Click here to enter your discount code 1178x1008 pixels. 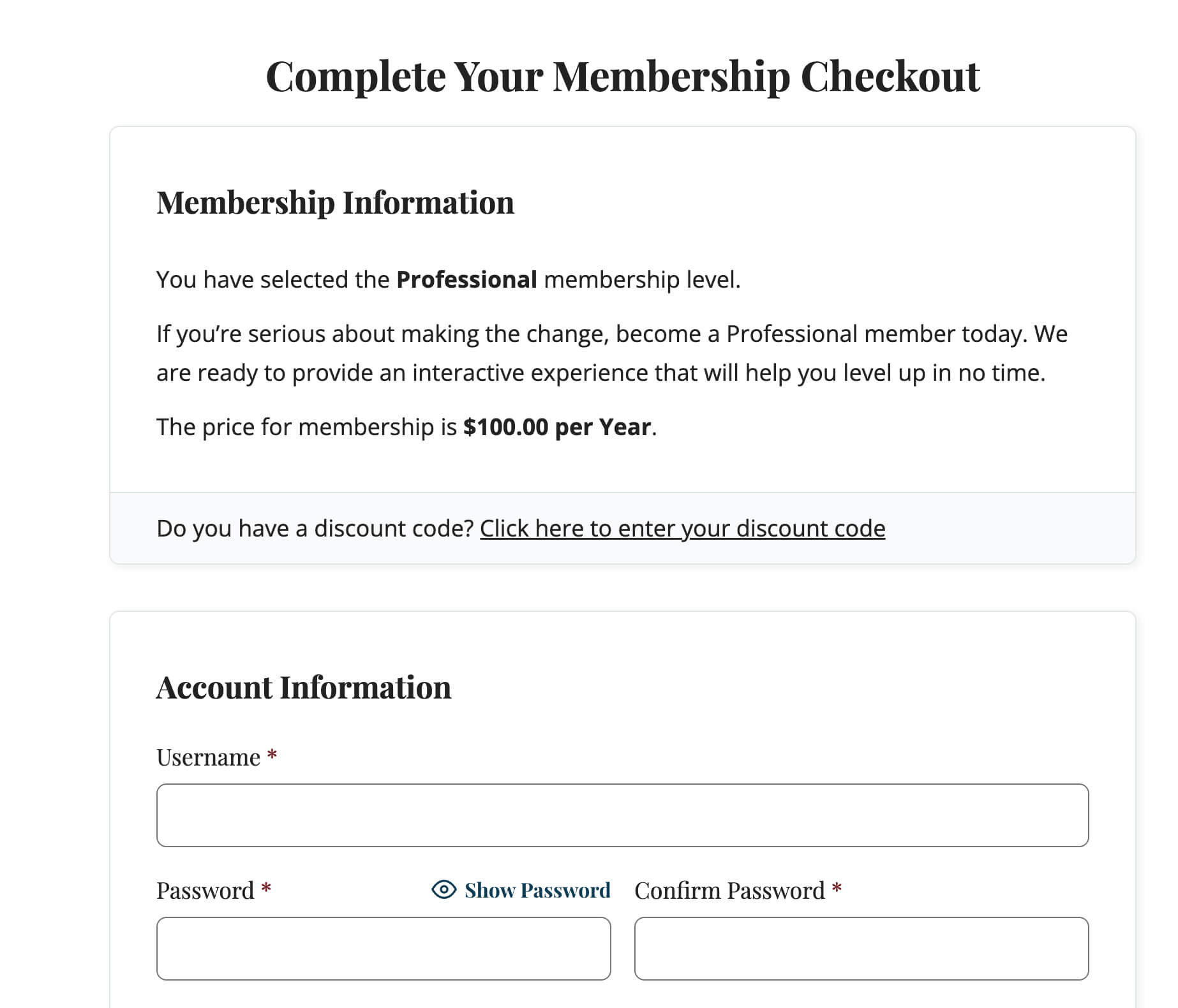pyautogui.click(x=682, y=528)
